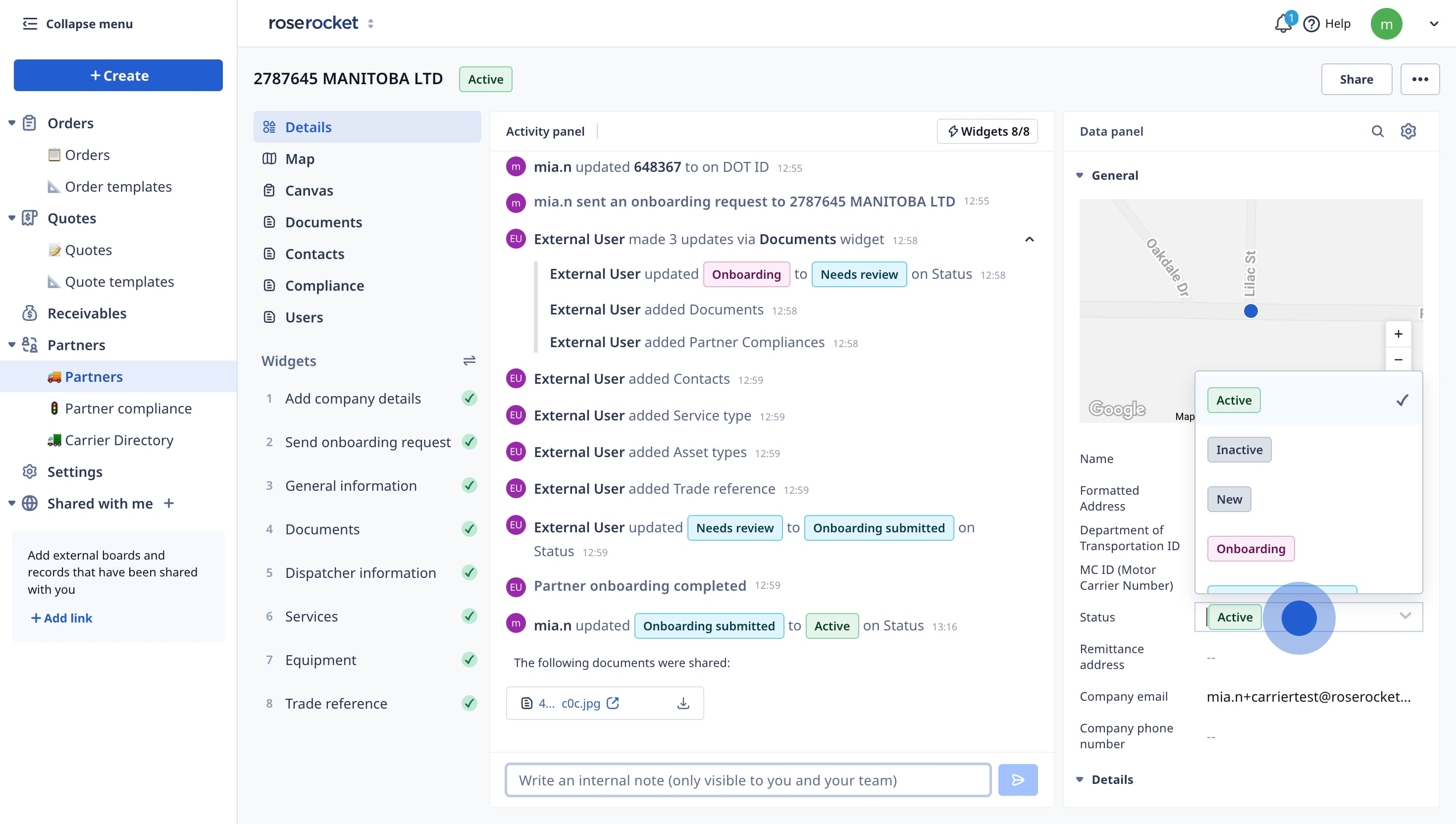Open Receivables in the sidebar
Viewport: 1456px width, 824px height.
click(87, 313)
